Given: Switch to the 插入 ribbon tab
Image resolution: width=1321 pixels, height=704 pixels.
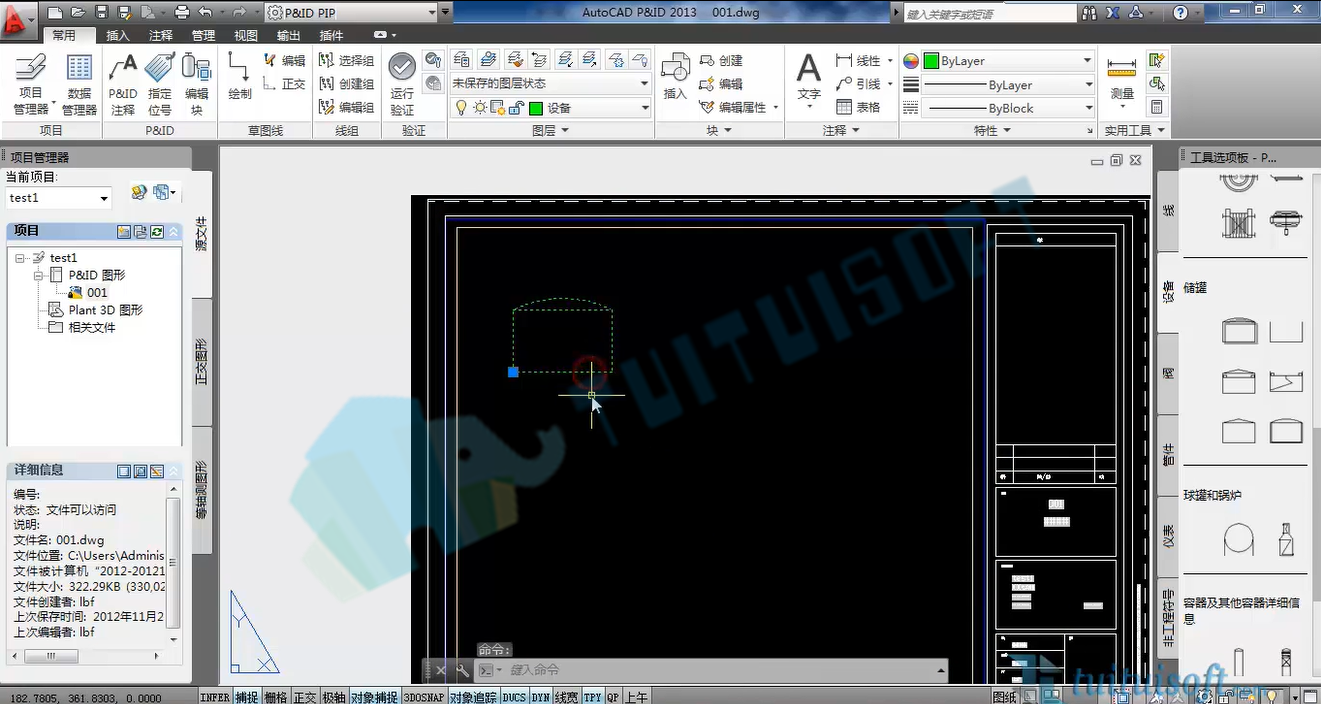Looking at the screenshot, I should (118, 35).
